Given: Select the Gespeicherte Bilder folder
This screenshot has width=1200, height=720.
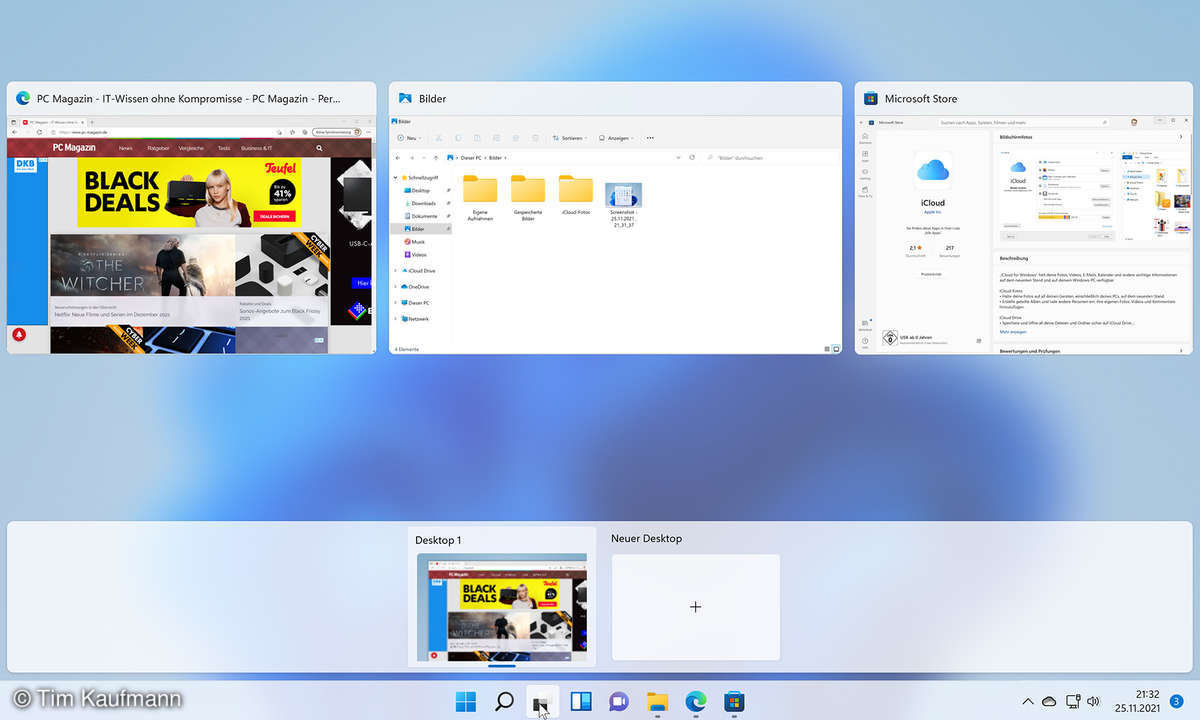Looking at the screenshot, I should click(528, 198).
